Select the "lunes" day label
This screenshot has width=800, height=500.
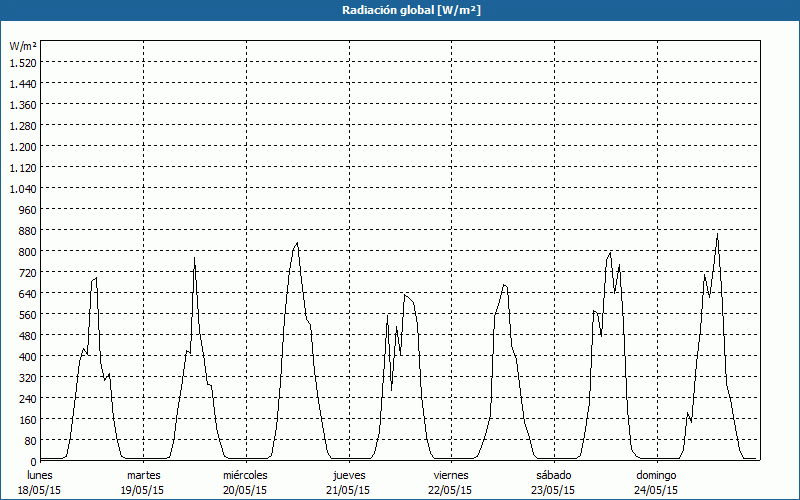coord(40,475)
